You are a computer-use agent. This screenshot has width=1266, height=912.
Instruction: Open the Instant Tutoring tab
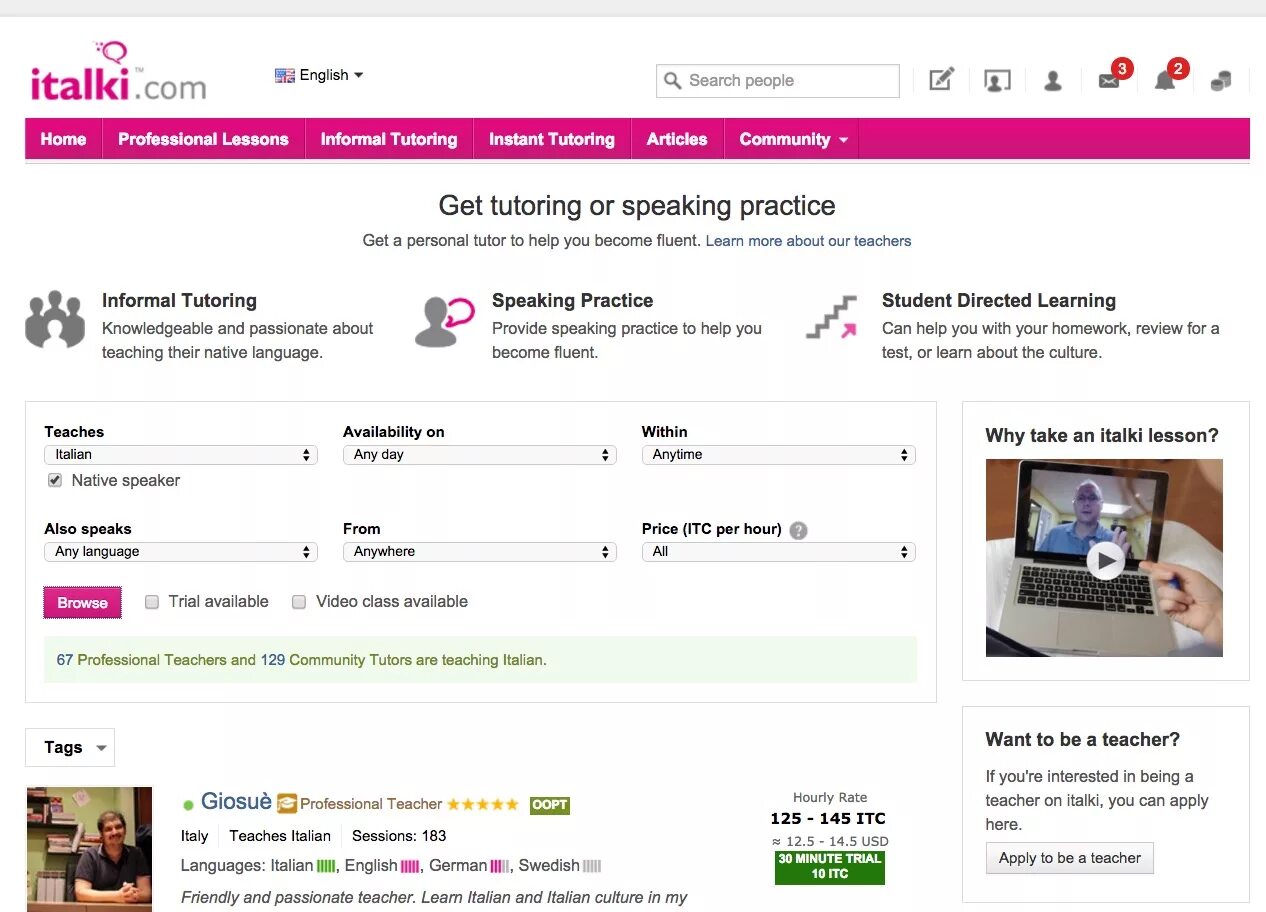[552, 139]
